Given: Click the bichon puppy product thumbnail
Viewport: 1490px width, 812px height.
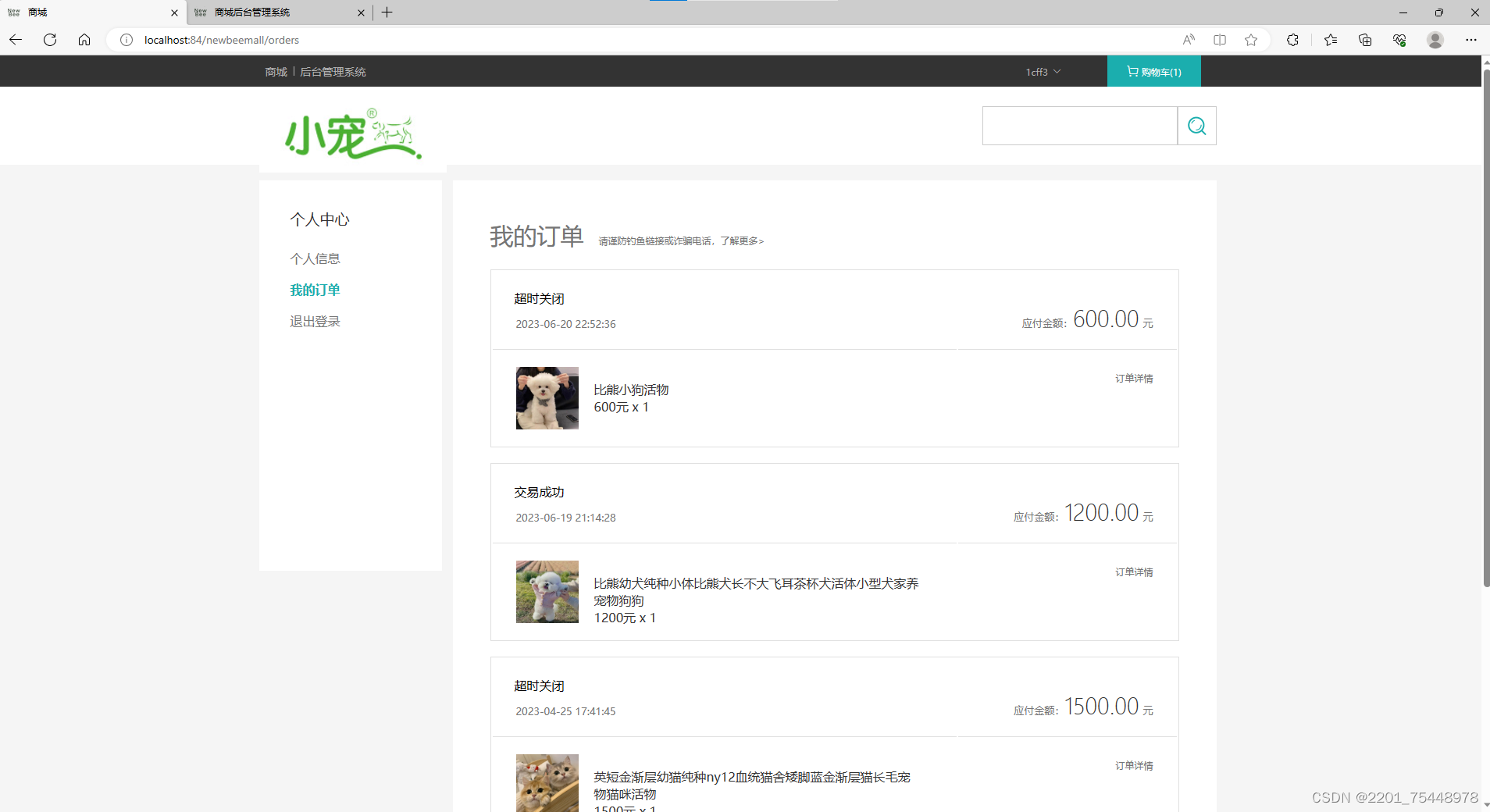Looking at the screenshot, I should tap(547, 398).
